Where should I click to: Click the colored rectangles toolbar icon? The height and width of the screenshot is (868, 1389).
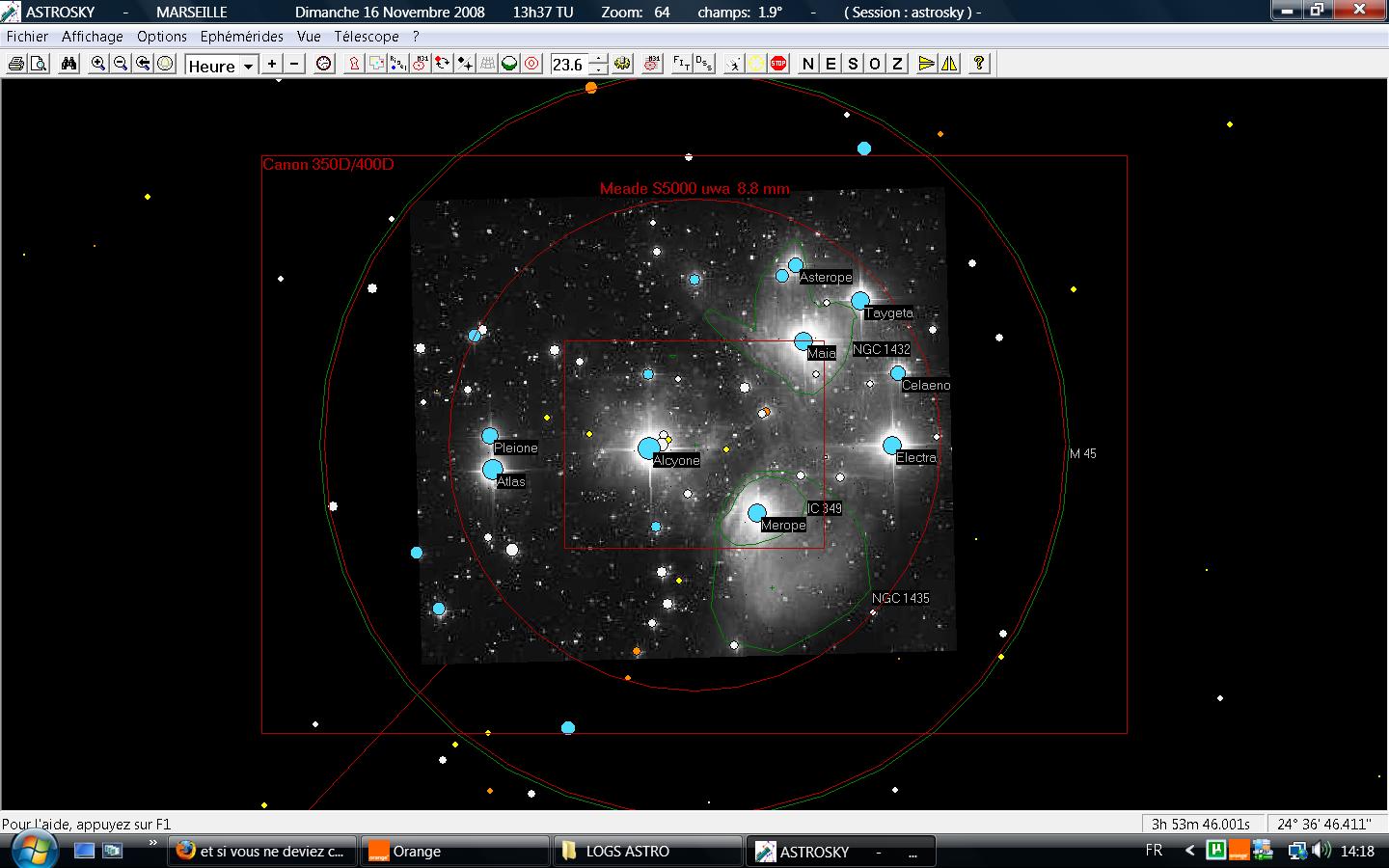pyautogui.click(x=376, y=64)
